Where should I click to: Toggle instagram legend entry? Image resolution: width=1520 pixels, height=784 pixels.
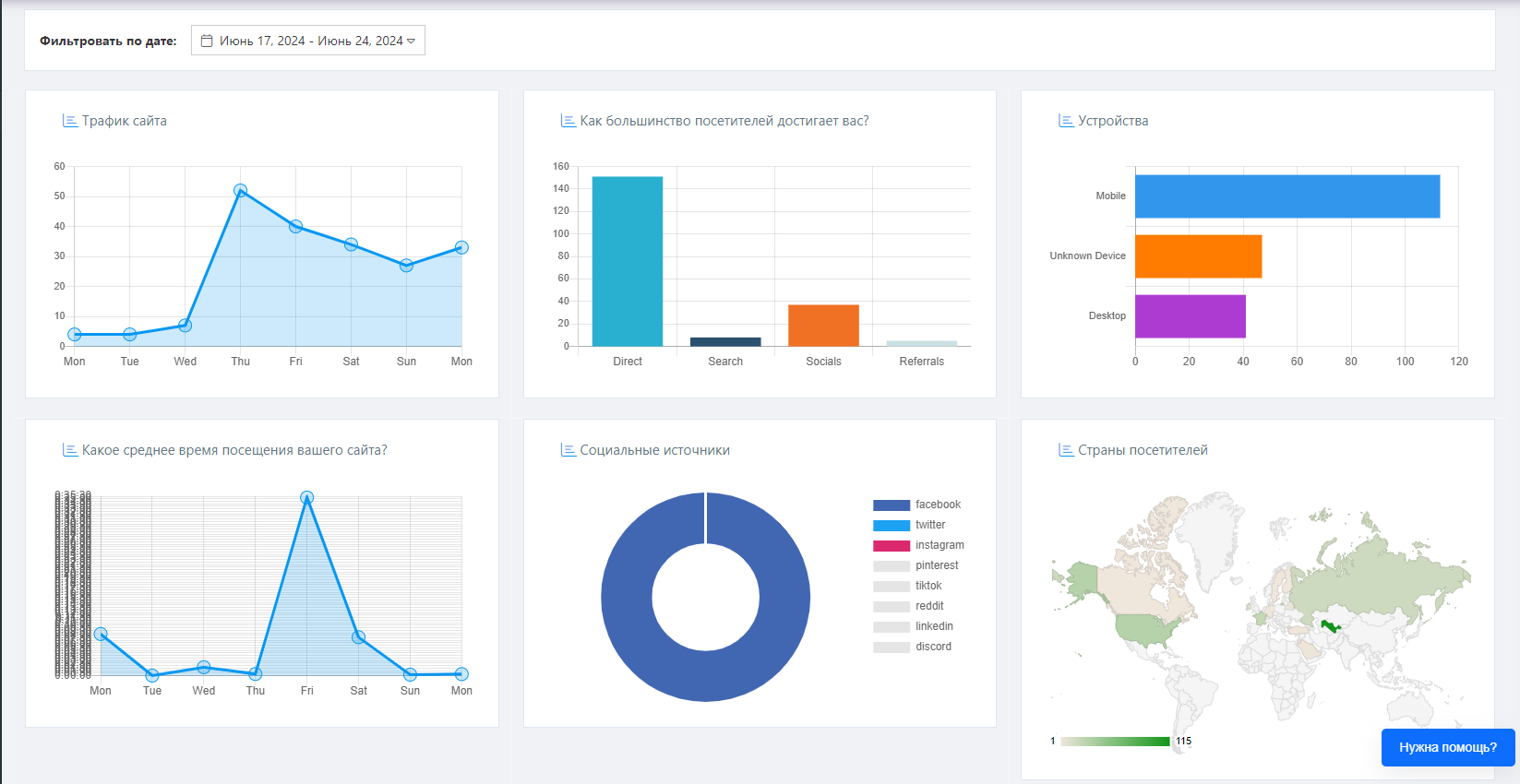coord(918,545)
